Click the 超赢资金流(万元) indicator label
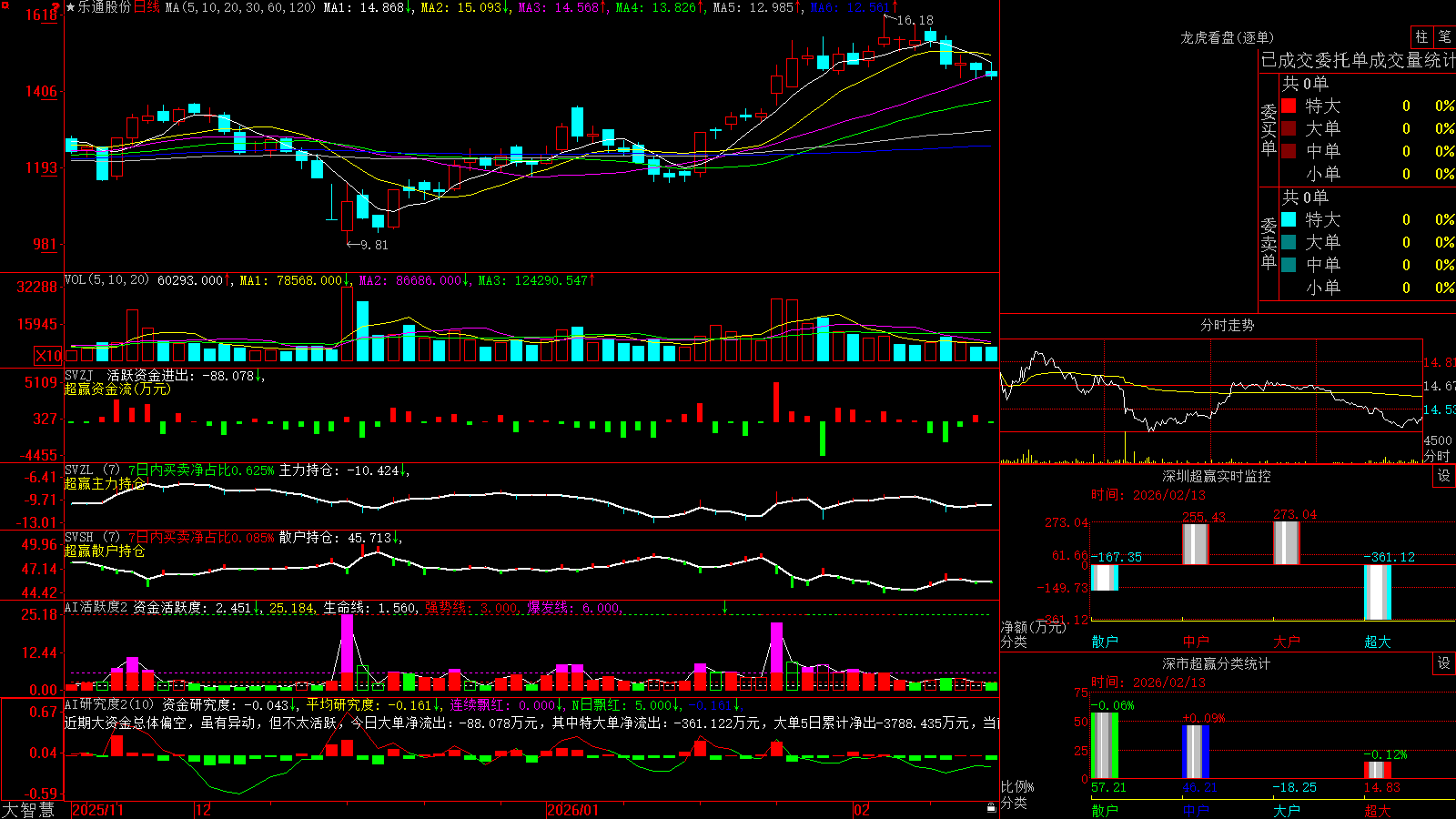The height and width of the screenshot is (819, 1456). 117,389
